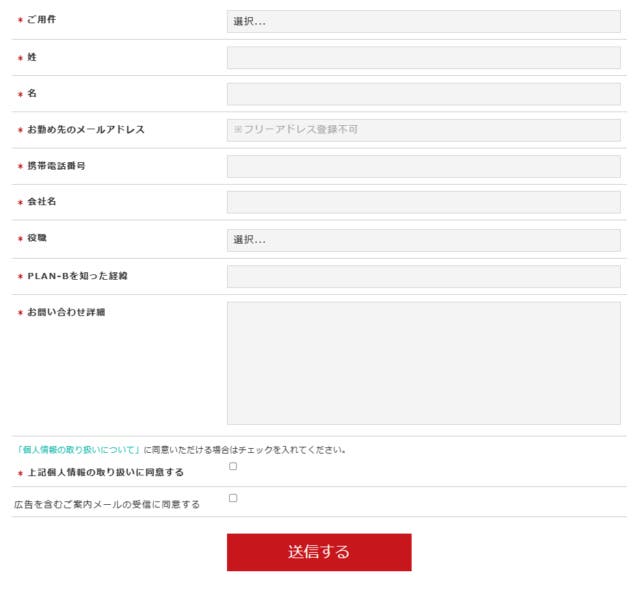
Task: Click the red 送信する button
Action: [318, 552]
